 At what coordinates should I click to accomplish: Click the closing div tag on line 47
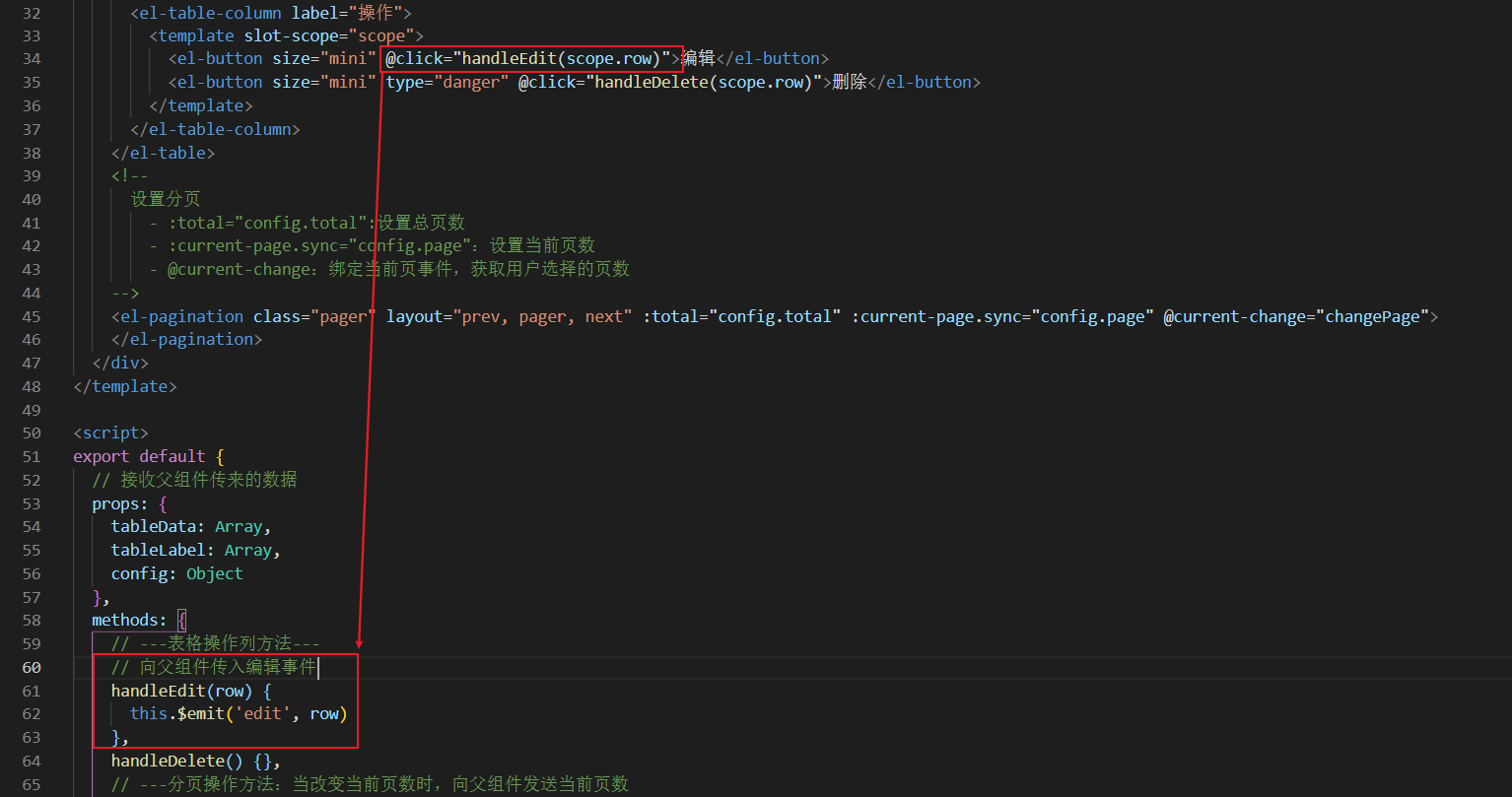tap(120, 364)
